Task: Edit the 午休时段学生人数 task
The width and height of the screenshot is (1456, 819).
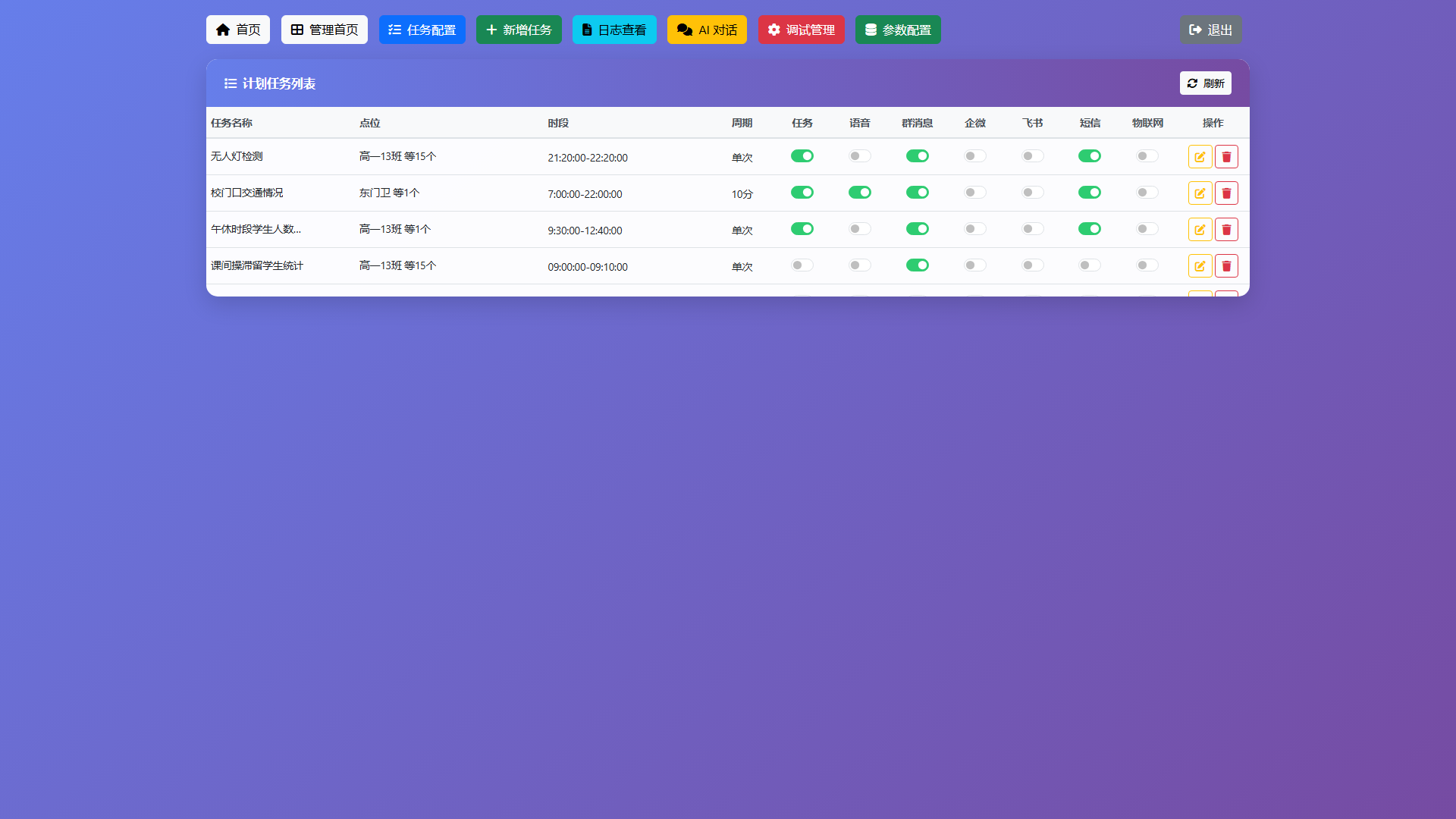Action: 1200,230
